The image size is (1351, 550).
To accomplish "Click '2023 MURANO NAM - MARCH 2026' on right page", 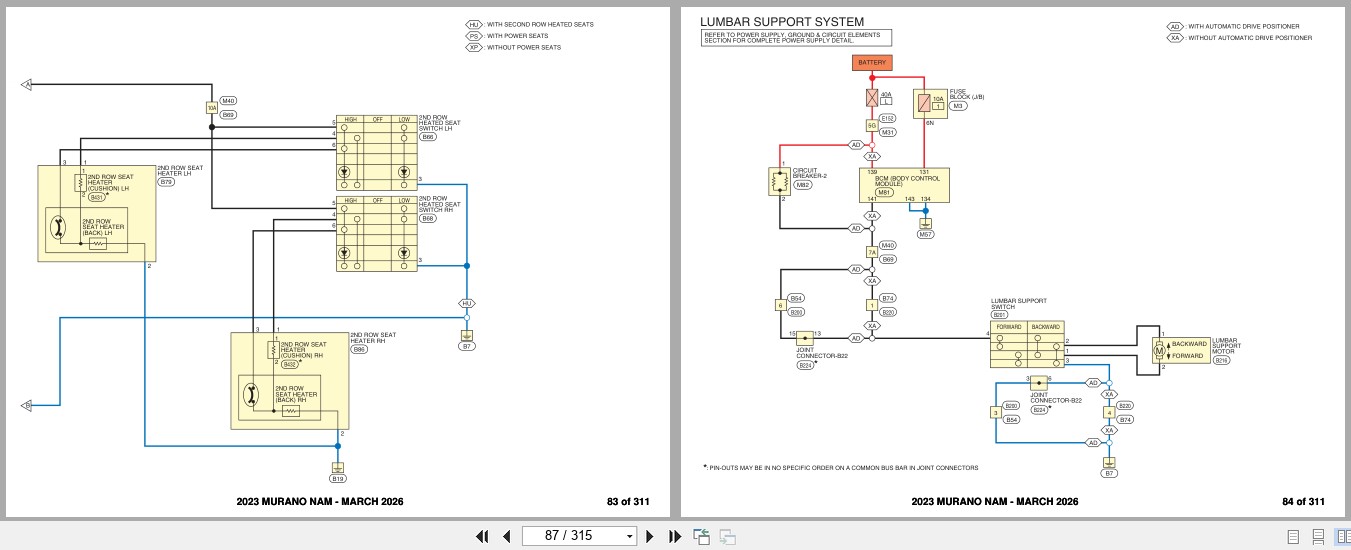I will (995, 502).
